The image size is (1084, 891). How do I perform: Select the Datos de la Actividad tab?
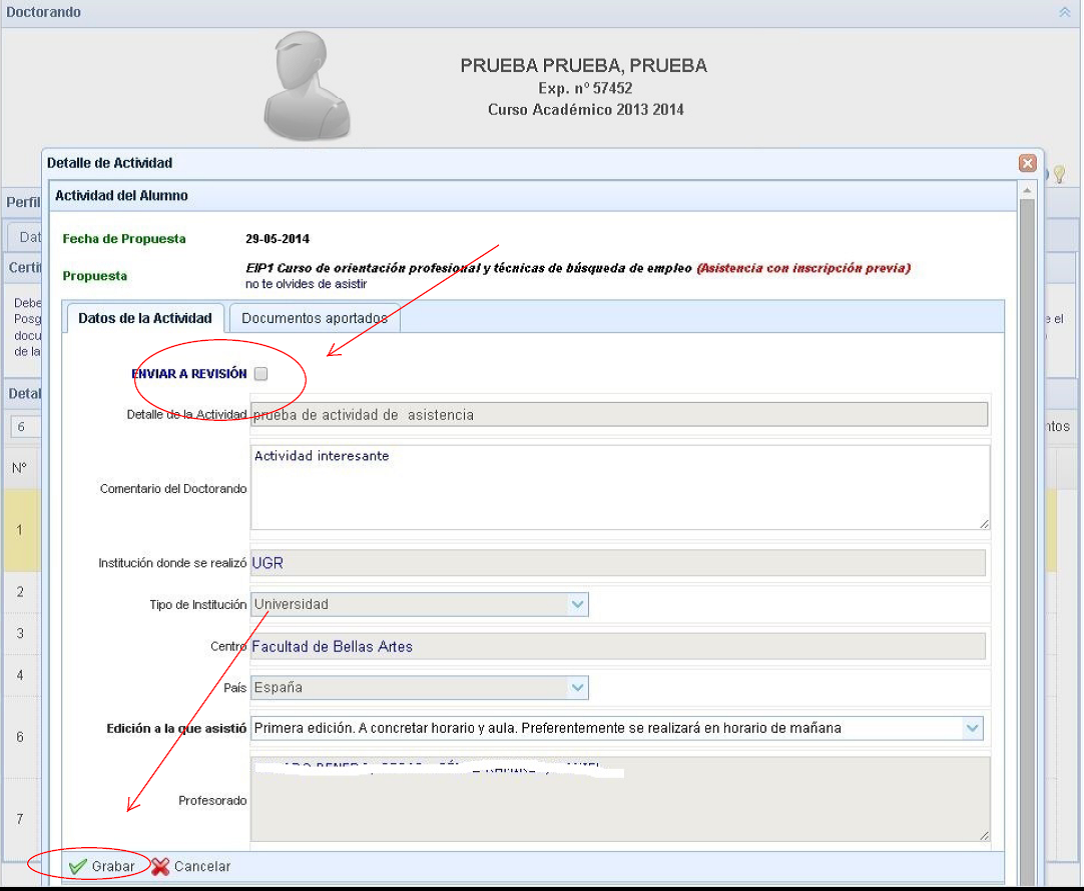tap(145, 318)
